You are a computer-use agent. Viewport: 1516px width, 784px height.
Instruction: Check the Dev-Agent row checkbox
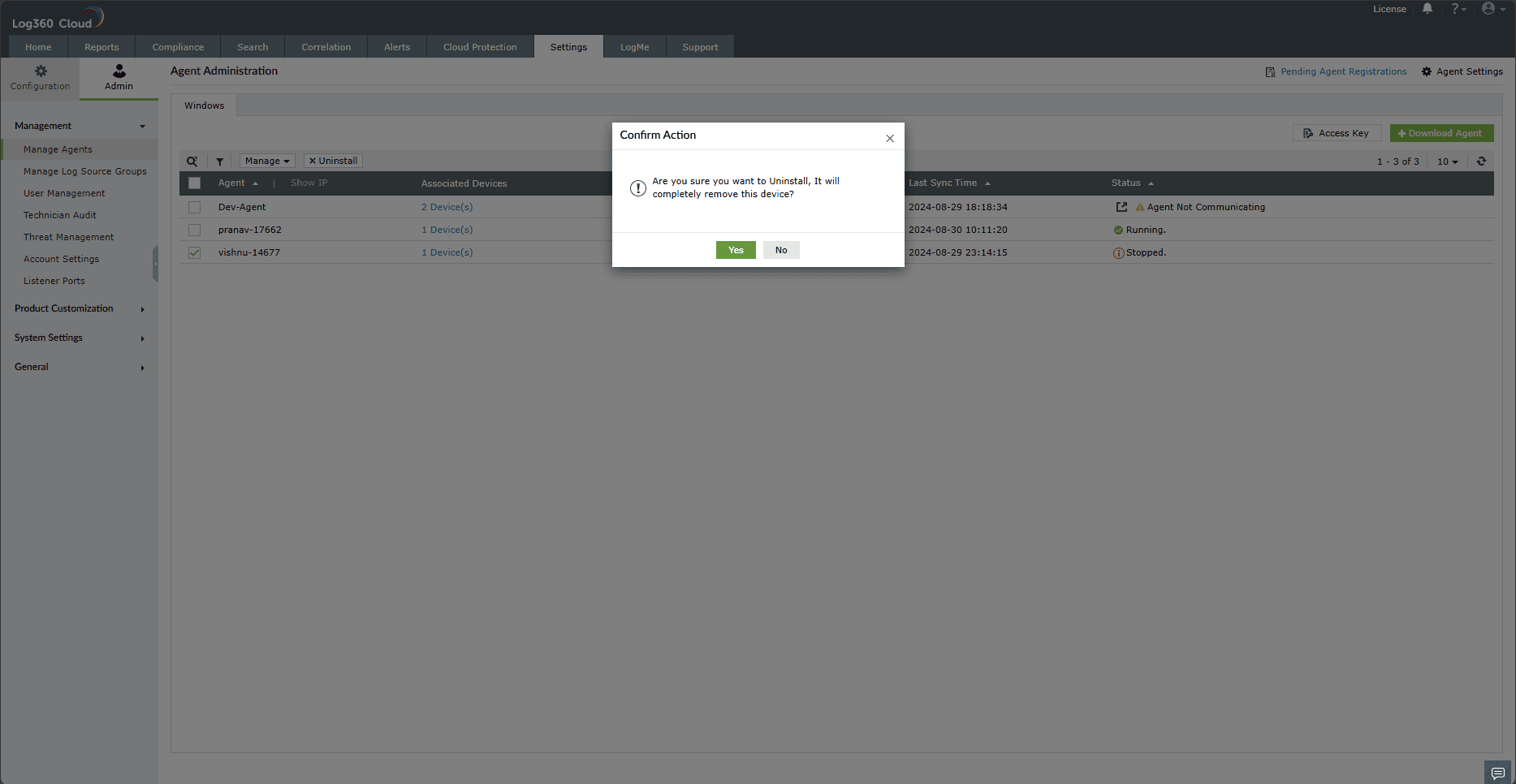[x=194, y=207]
